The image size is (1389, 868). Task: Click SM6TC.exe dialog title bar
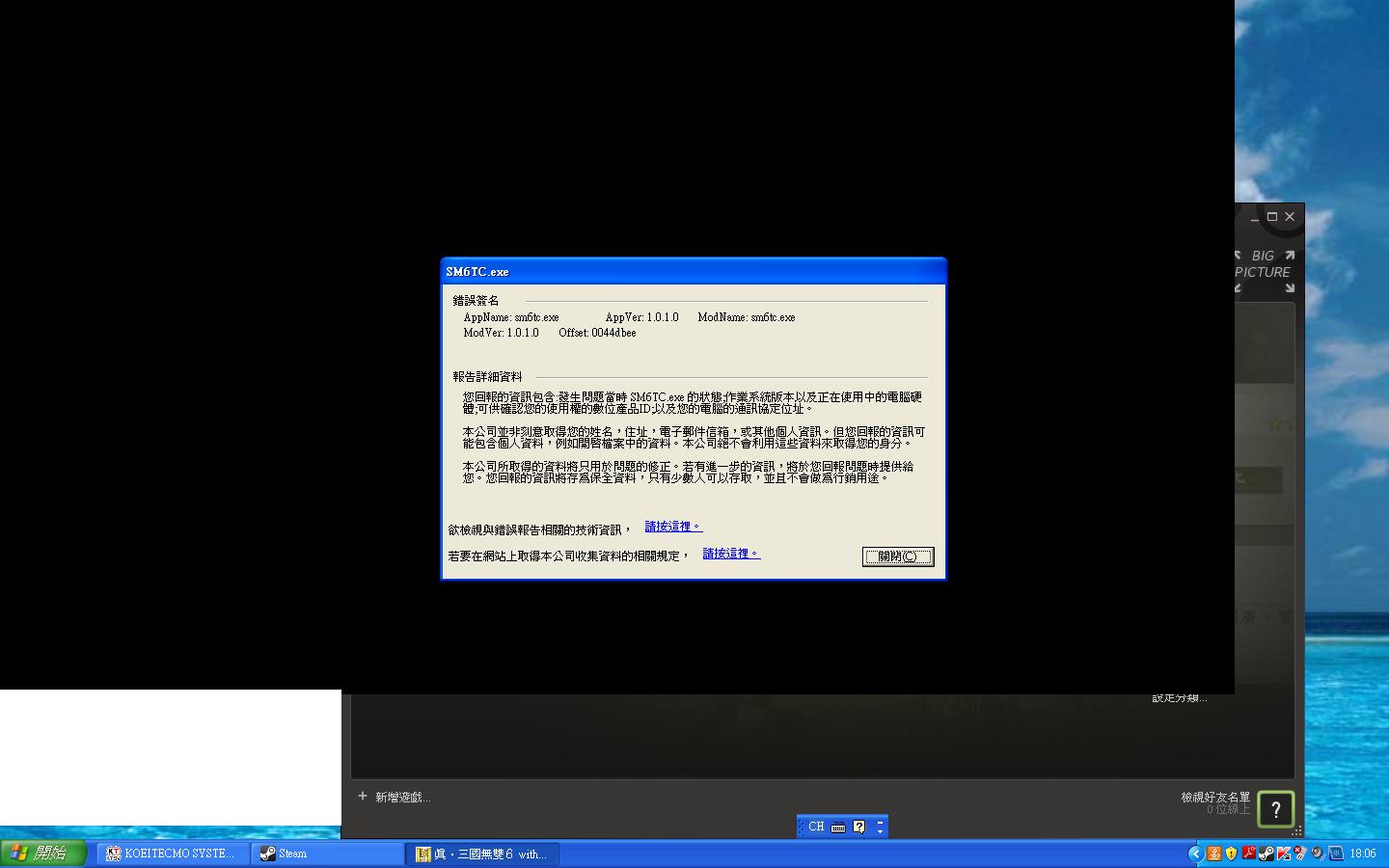694,271
